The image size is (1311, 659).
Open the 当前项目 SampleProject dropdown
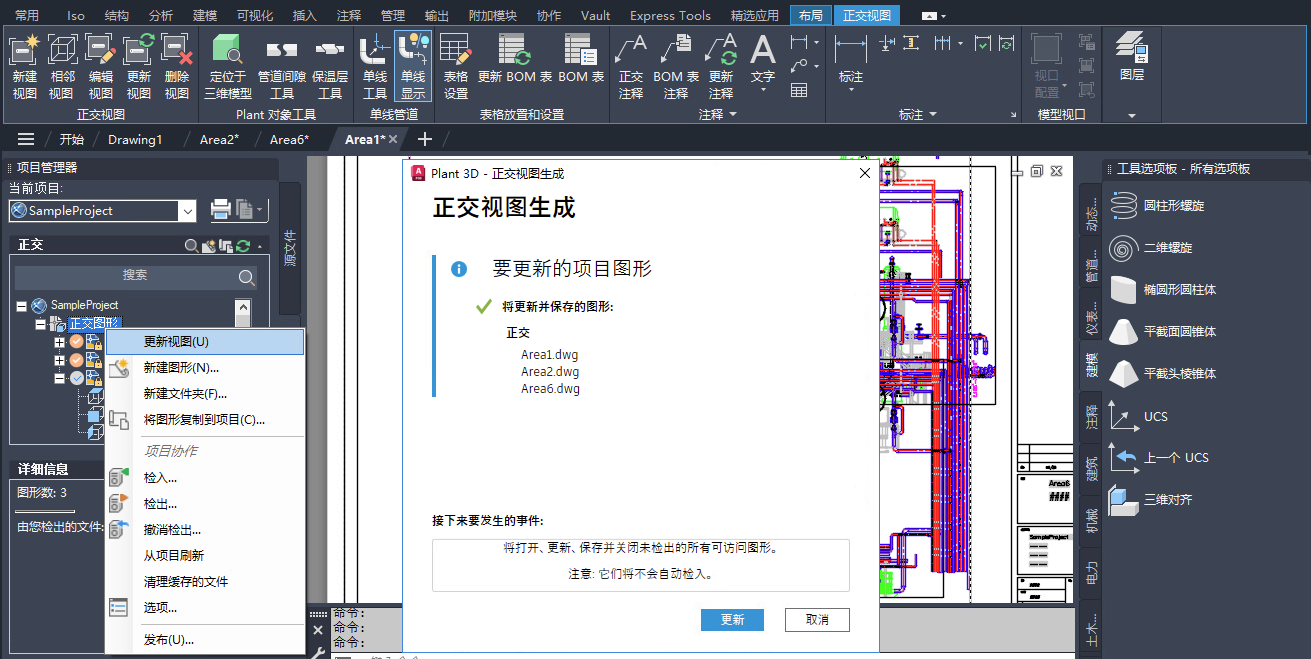pyautogui.click(x=187, y=211)
